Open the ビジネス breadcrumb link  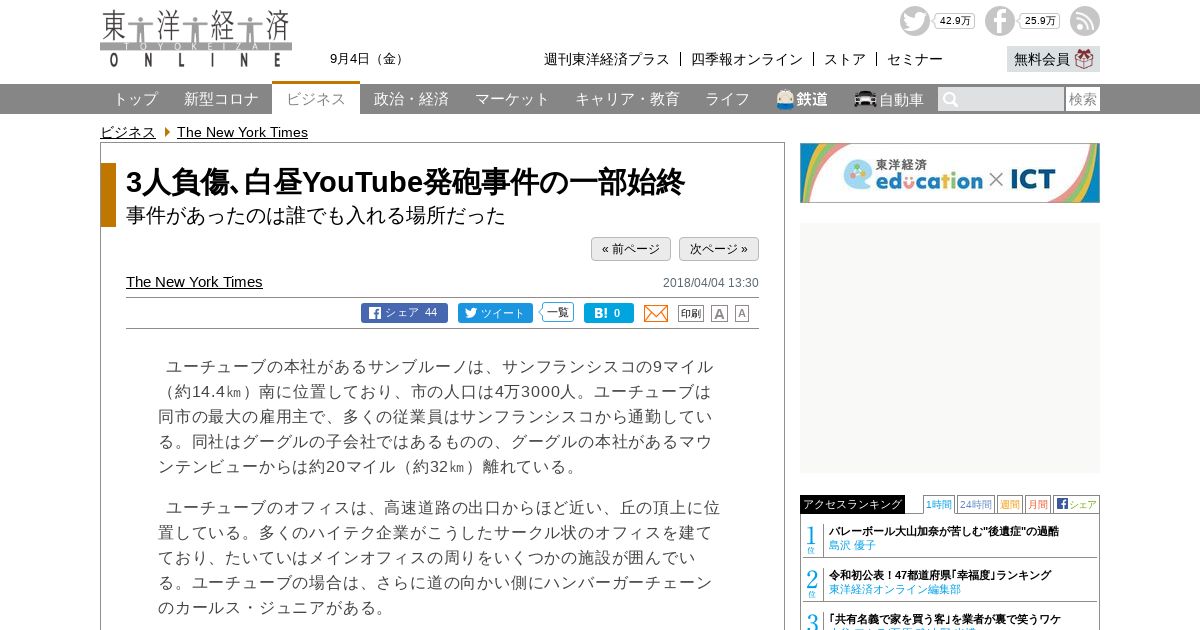click(128, 132)
